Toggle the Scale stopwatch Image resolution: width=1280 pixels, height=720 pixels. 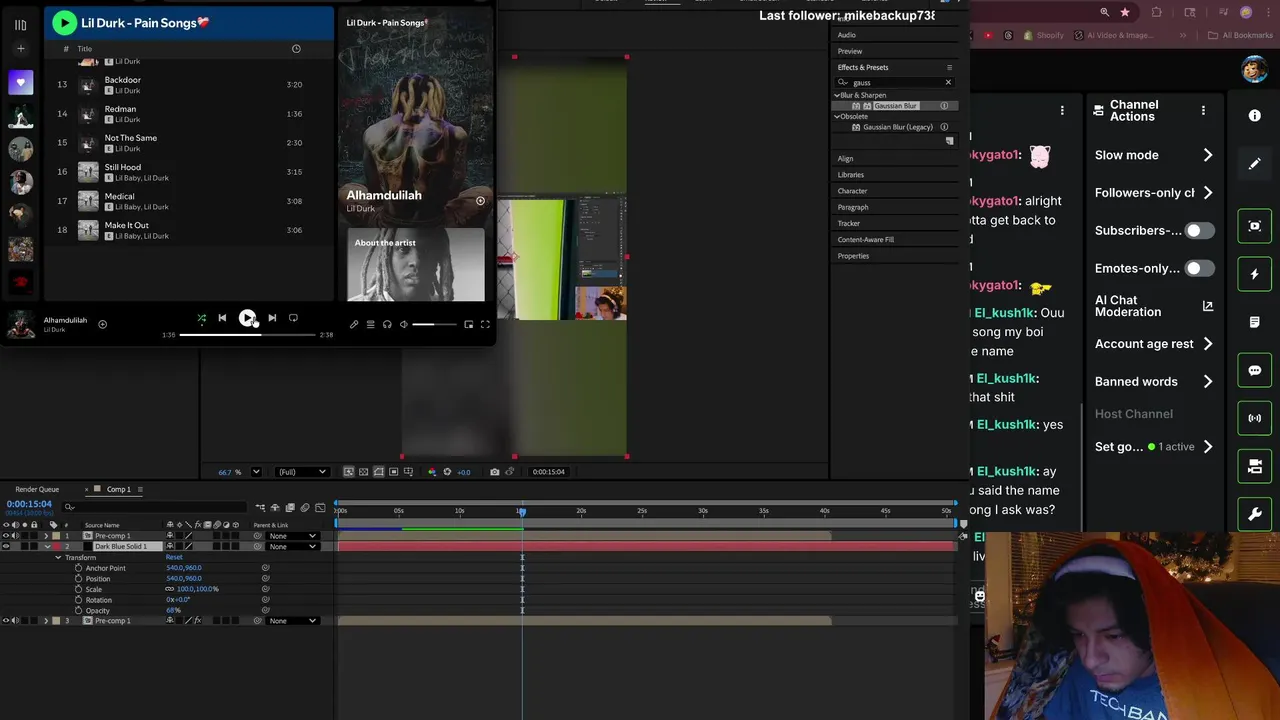pos(79,589)
